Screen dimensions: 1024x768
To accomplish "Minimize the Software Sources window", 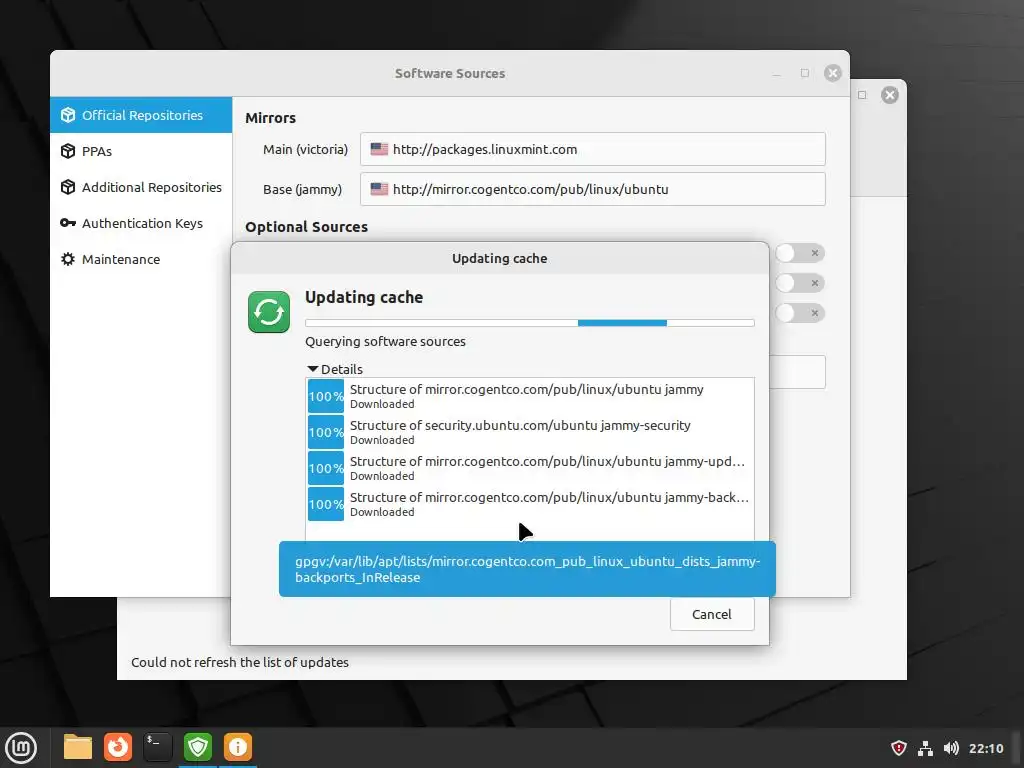I will click(776, 74).
